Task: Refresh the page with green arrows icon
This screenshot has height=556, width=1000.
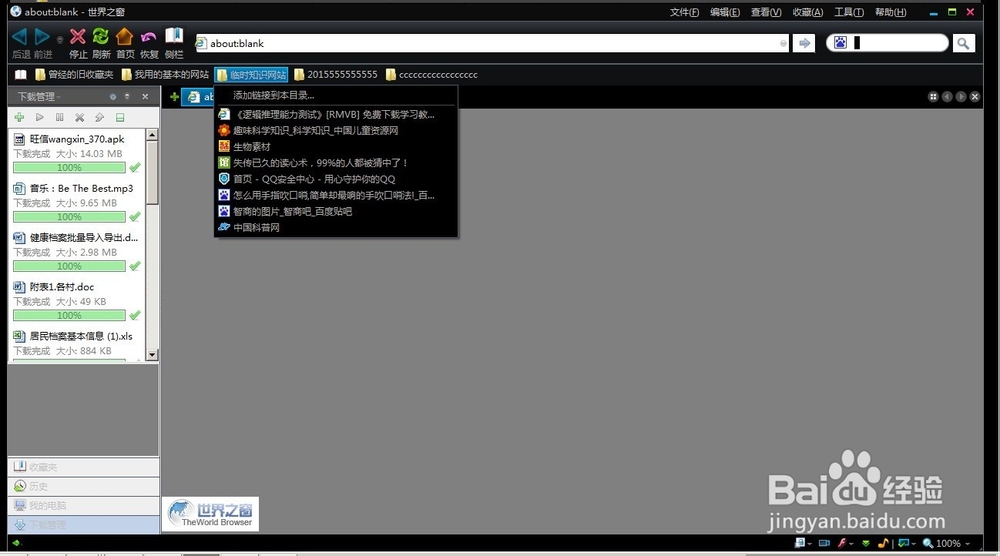Action: pyautogui.click(x=101, y=37)
